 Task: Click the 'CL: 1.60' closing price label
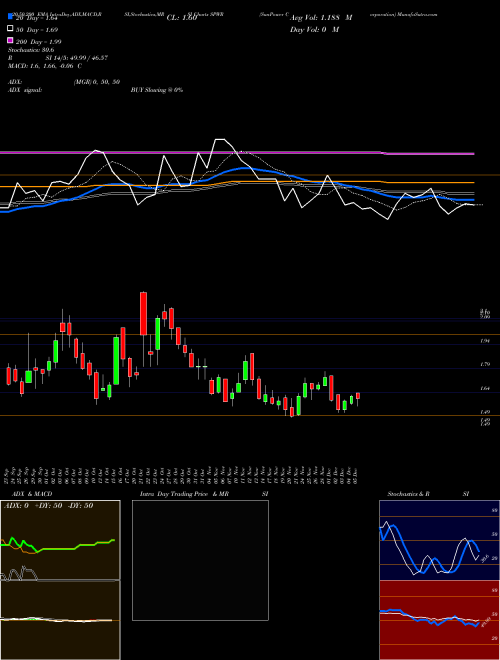pyautogui.click(x=182, y=18)
